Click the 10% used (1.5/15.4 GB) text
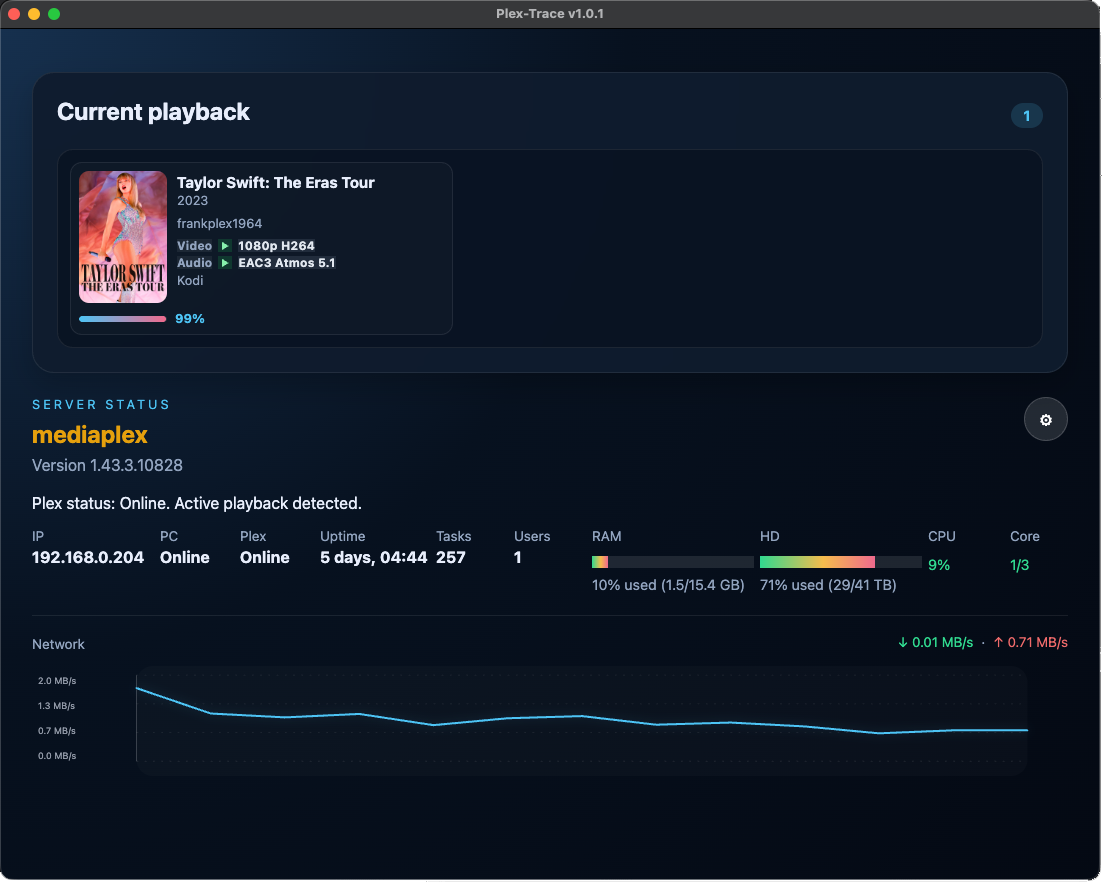1102x882 pixels. pyautogui.click(x=668, y=585)
